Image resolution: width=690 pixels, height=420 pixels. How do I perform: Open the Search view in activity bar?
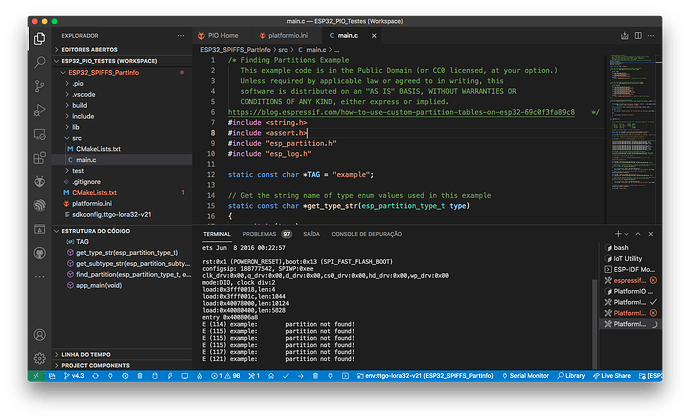point(40,62)
